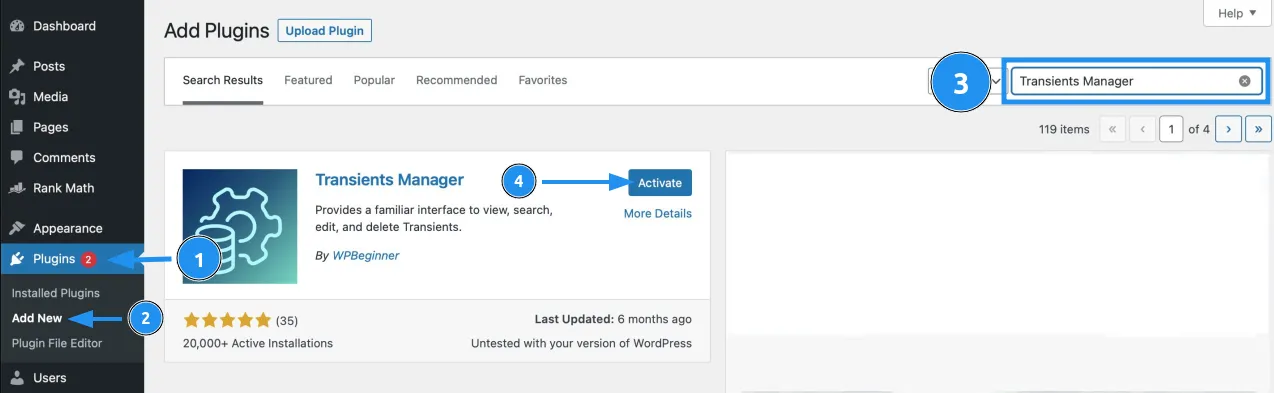Click the Pages icon in sidebar
This screenshot has height=393, width=1274.
coord(17,127)
